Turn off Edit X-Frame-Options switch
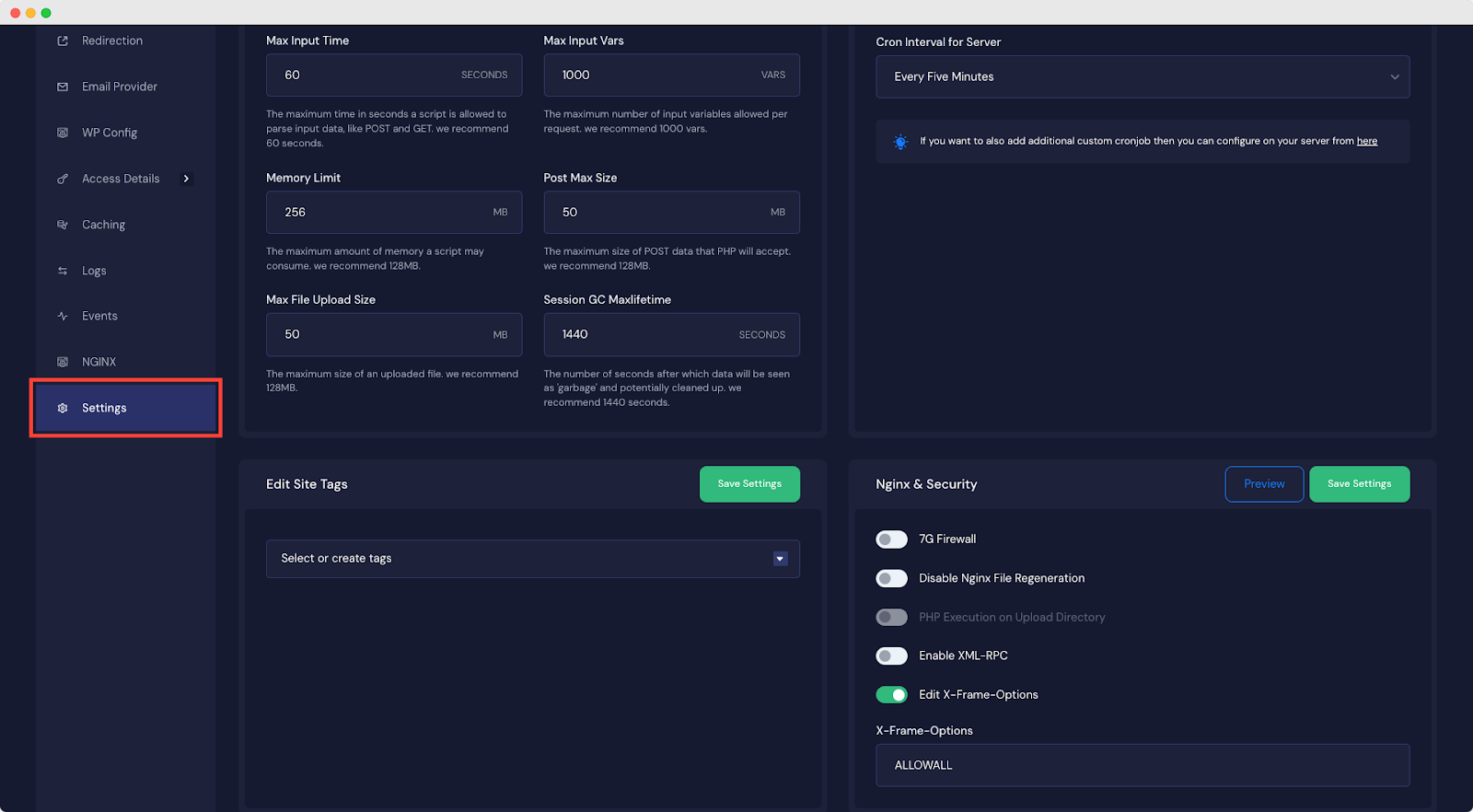Screen dimensions: 1473x812 coord(891,694)
